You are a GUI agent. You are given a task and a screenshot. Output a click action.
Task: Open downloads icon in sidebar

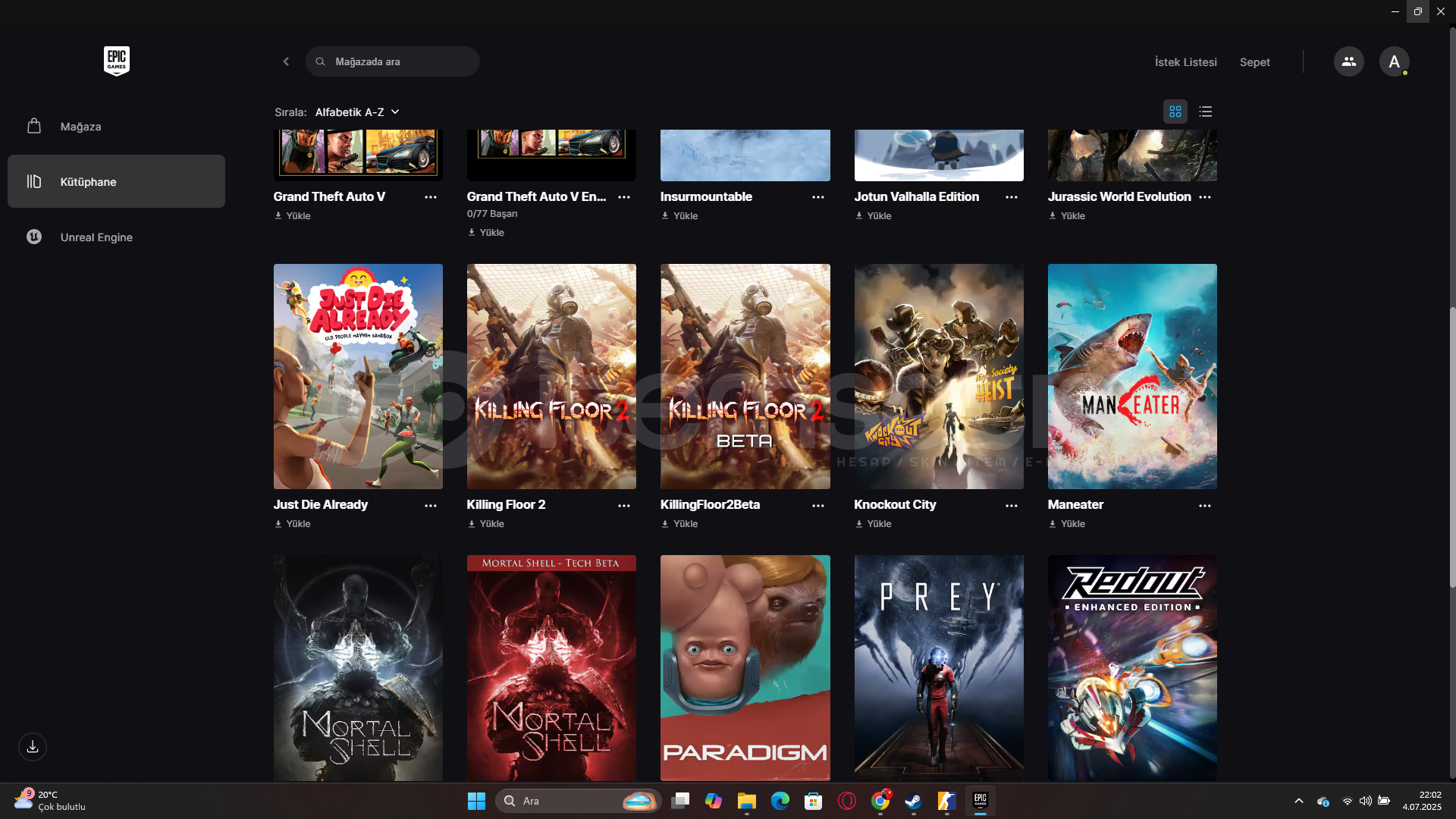tap(33, 747)
